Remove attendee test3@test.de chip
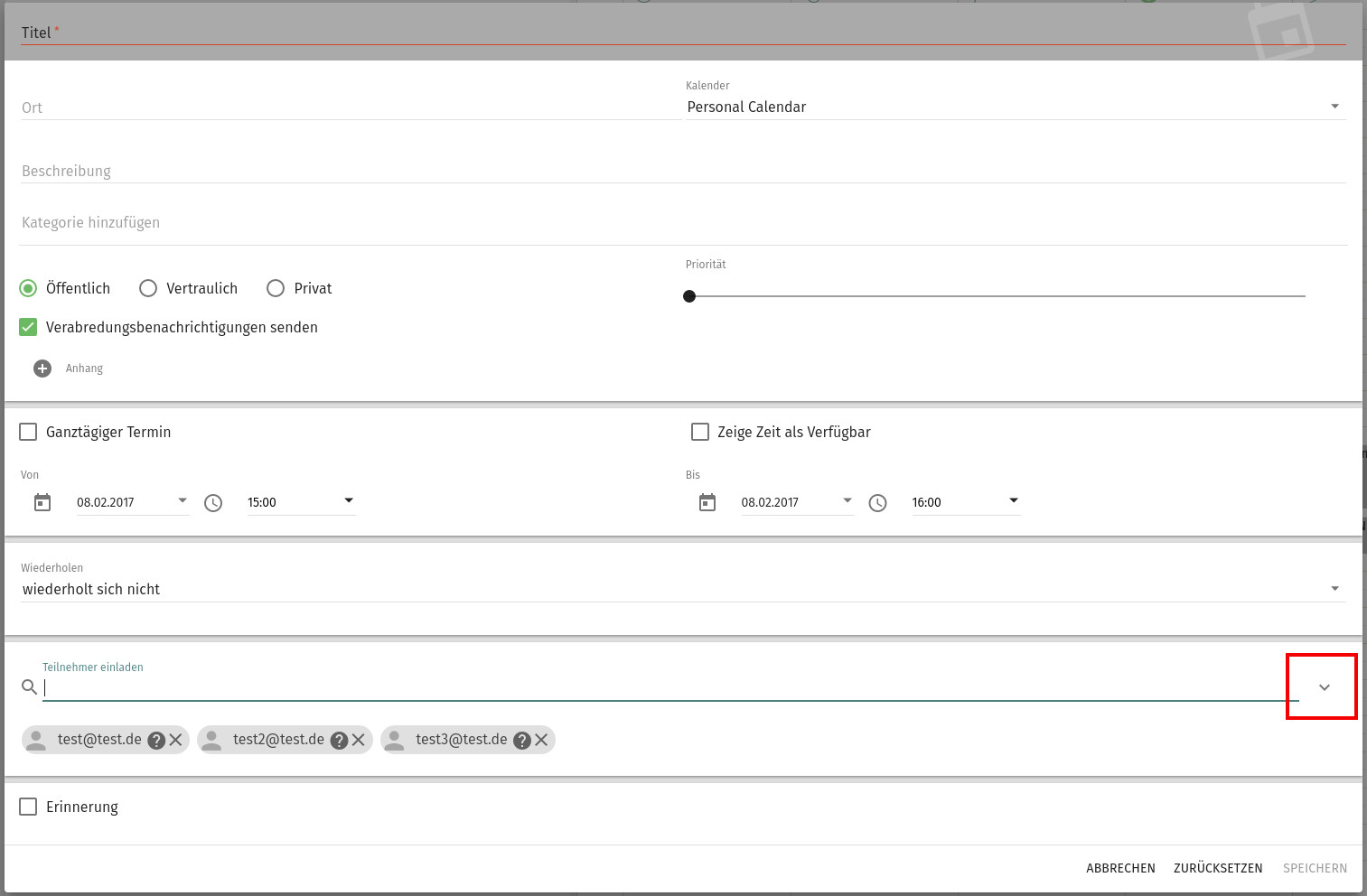The image size is (1367, 896). (x=541, y=740)
